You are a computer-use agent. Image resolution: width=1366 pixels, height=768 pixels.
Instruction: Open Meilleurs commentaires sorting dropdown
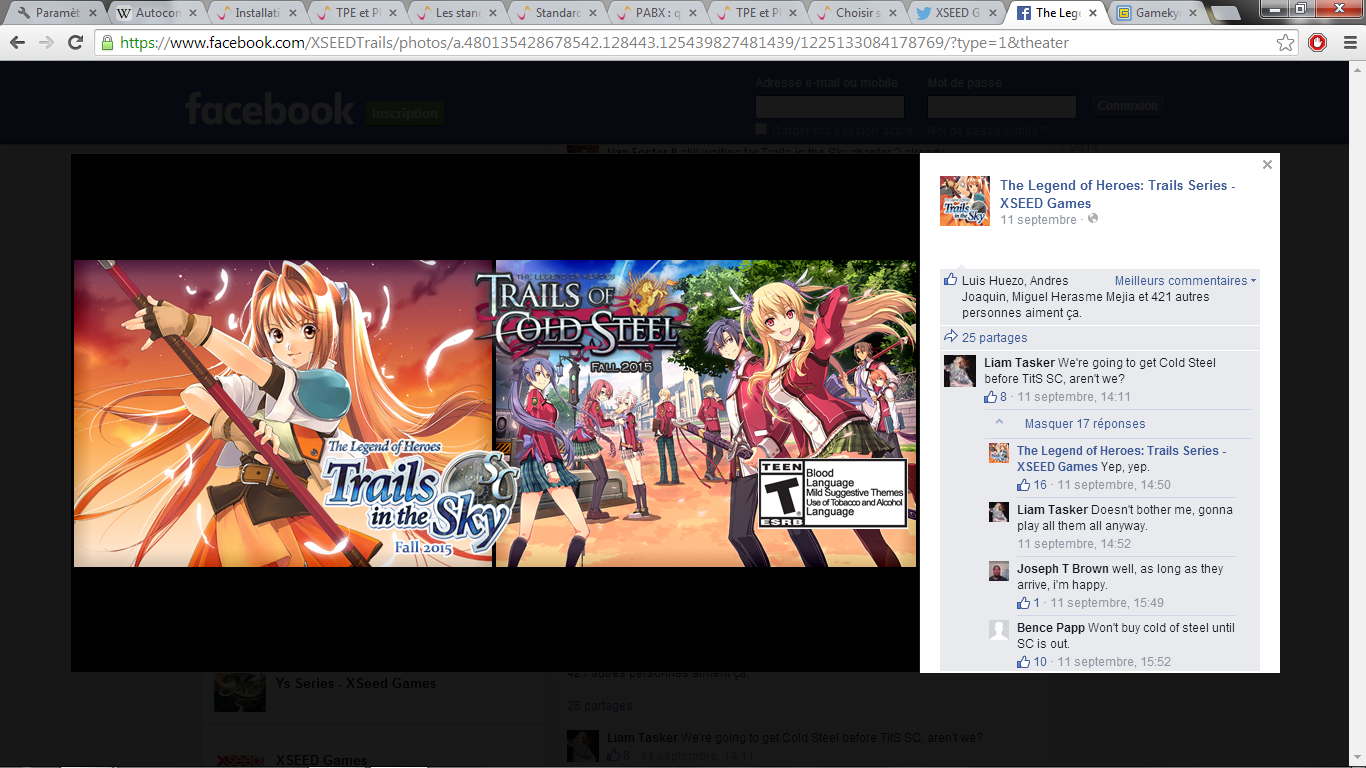[1185, 281]
